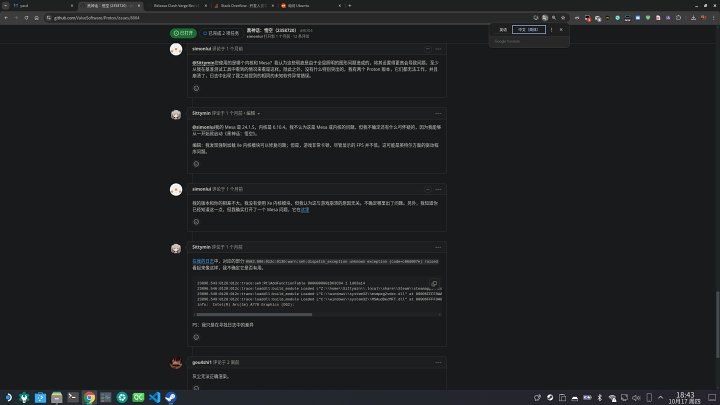Open Visual Studio Code from taskbar
This screenshot has height=405, width=720.
click(154, 397)
